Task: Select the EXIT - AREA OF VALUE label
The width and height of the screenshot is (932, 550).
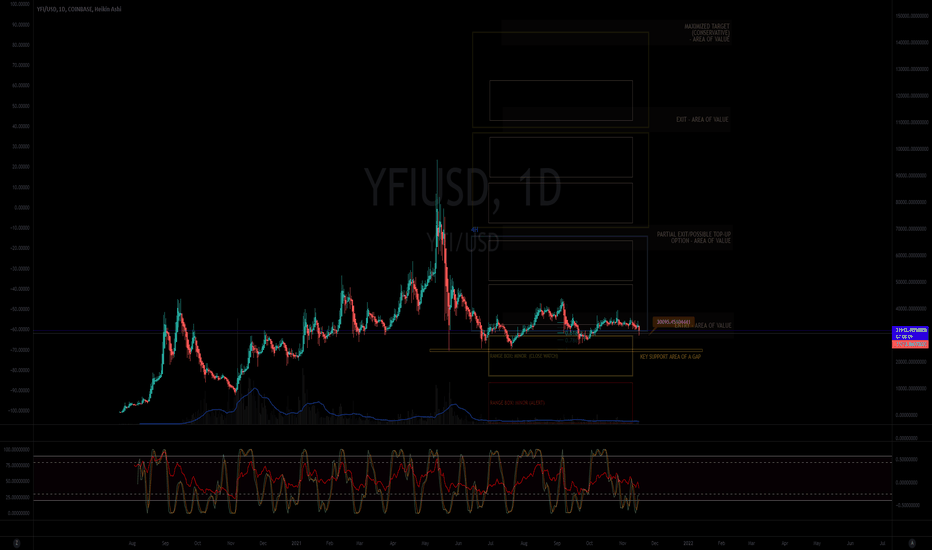Action: 702,120
